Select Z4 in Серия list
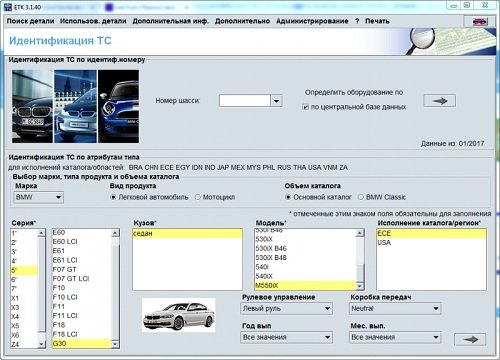 (24, 344)
